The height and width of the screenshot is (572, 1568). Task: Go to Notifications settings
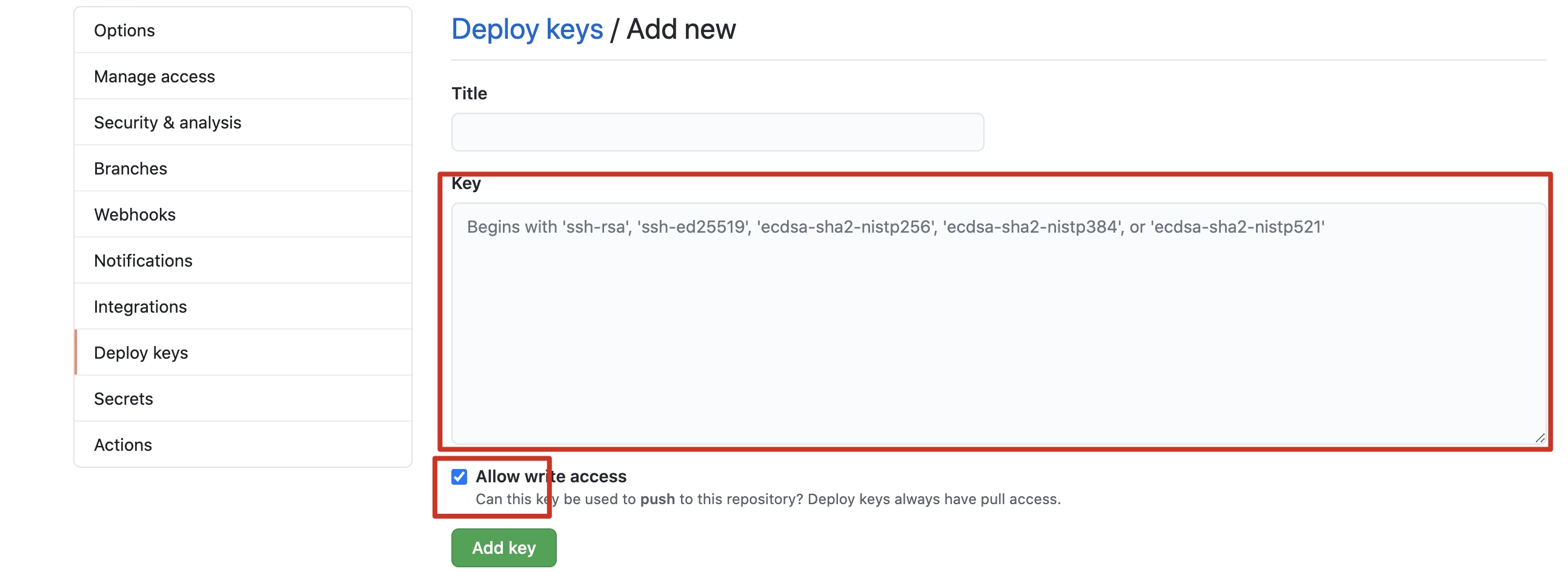click(143, 261)
